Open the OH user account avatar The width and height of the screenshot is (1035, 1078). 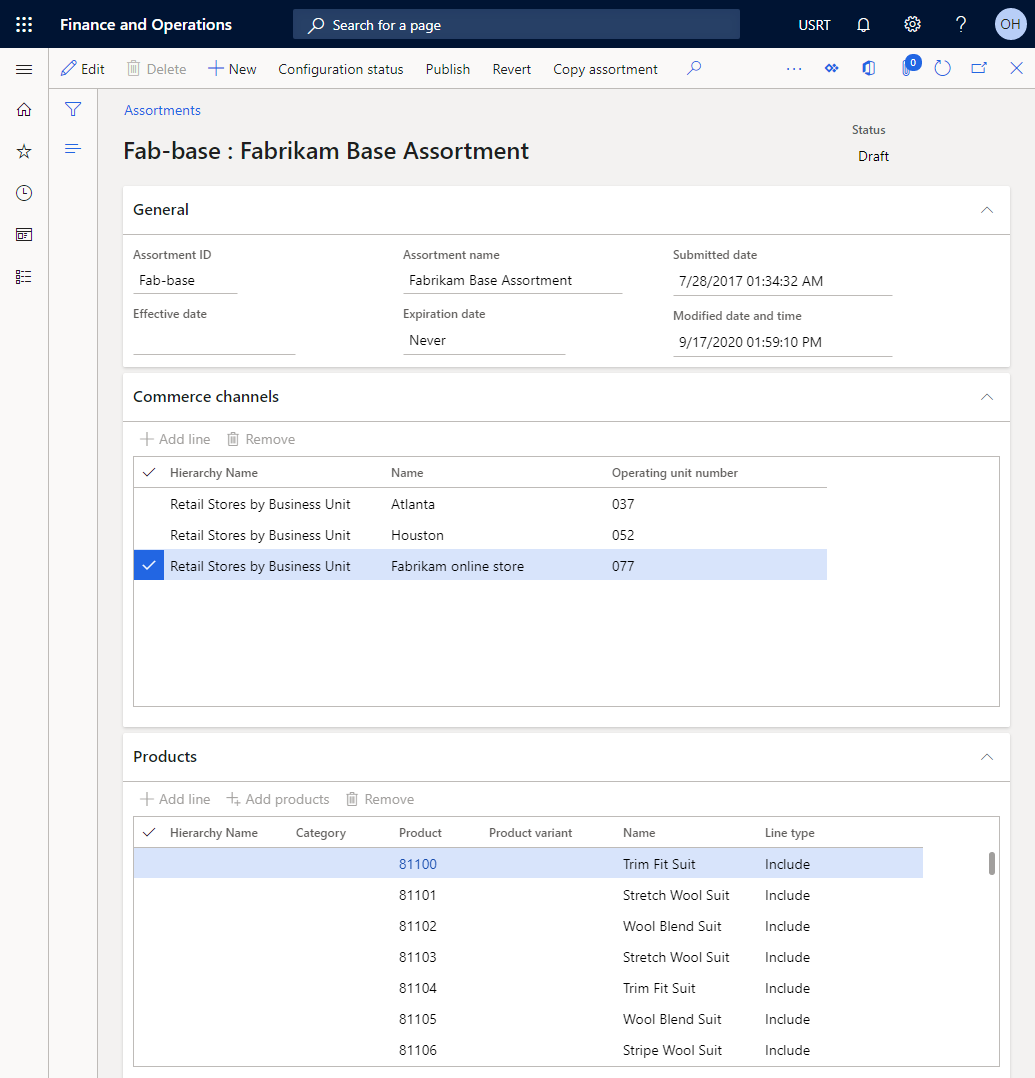coord(1010,25)
